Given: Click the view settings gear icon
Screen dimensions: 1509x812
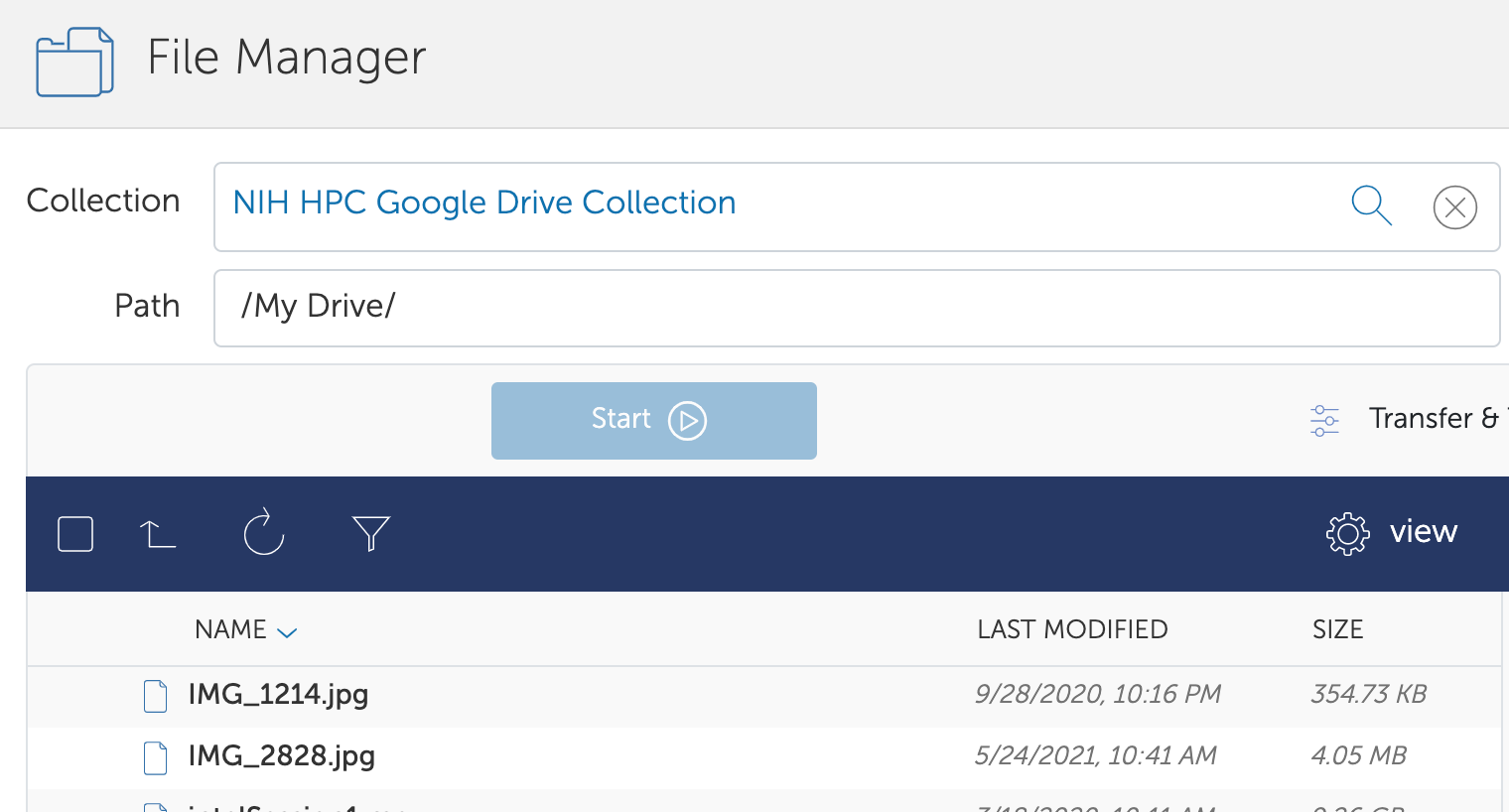Looking at the screenshot, I should [x=1347, y=533].
